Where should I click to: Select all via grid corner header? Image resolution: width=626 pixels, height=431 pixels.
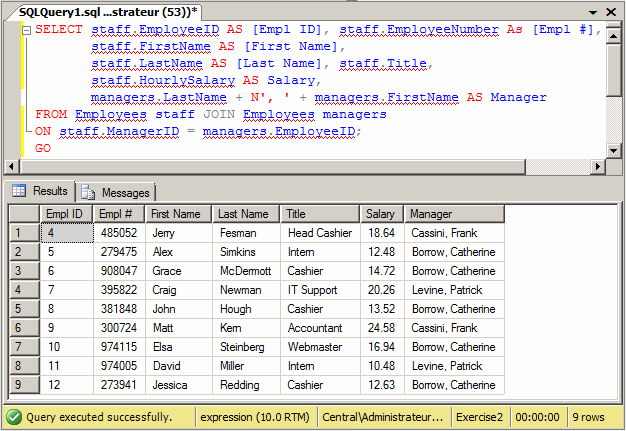pos(24,214)
